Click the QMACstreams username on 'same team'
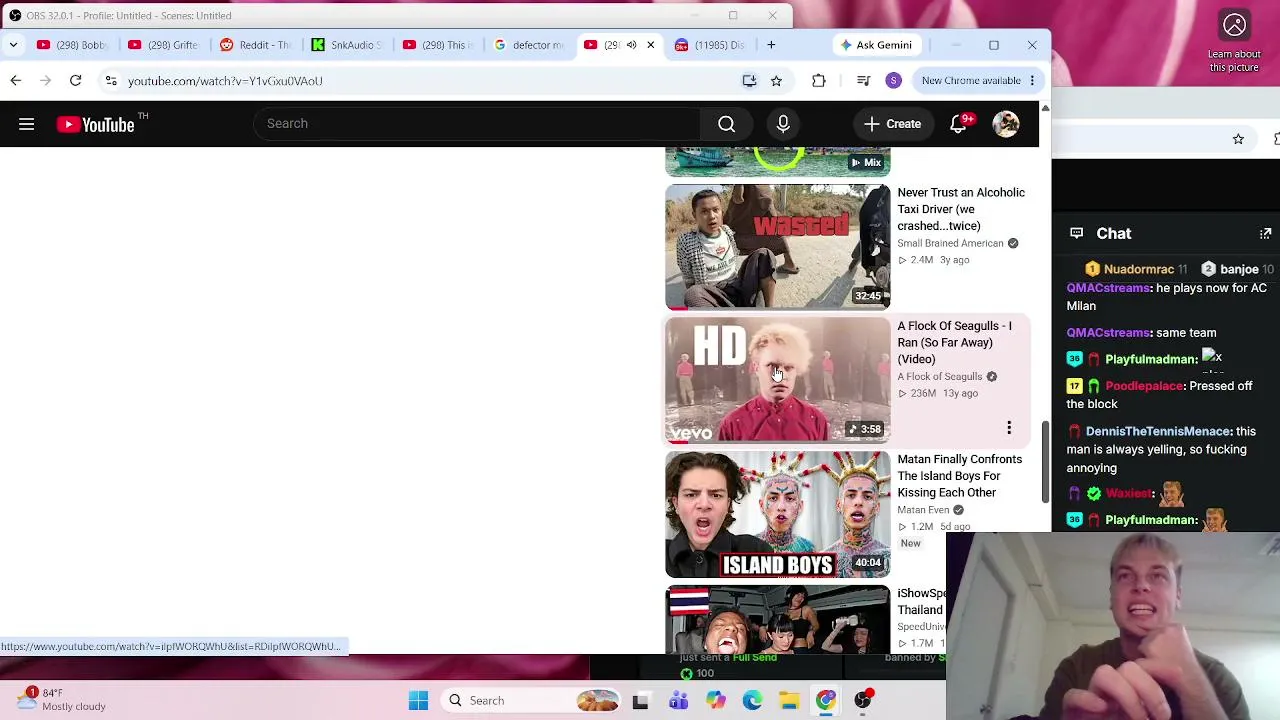Image resolution: width=1280 pixels, height=720 pixels. pos(1108,333)
